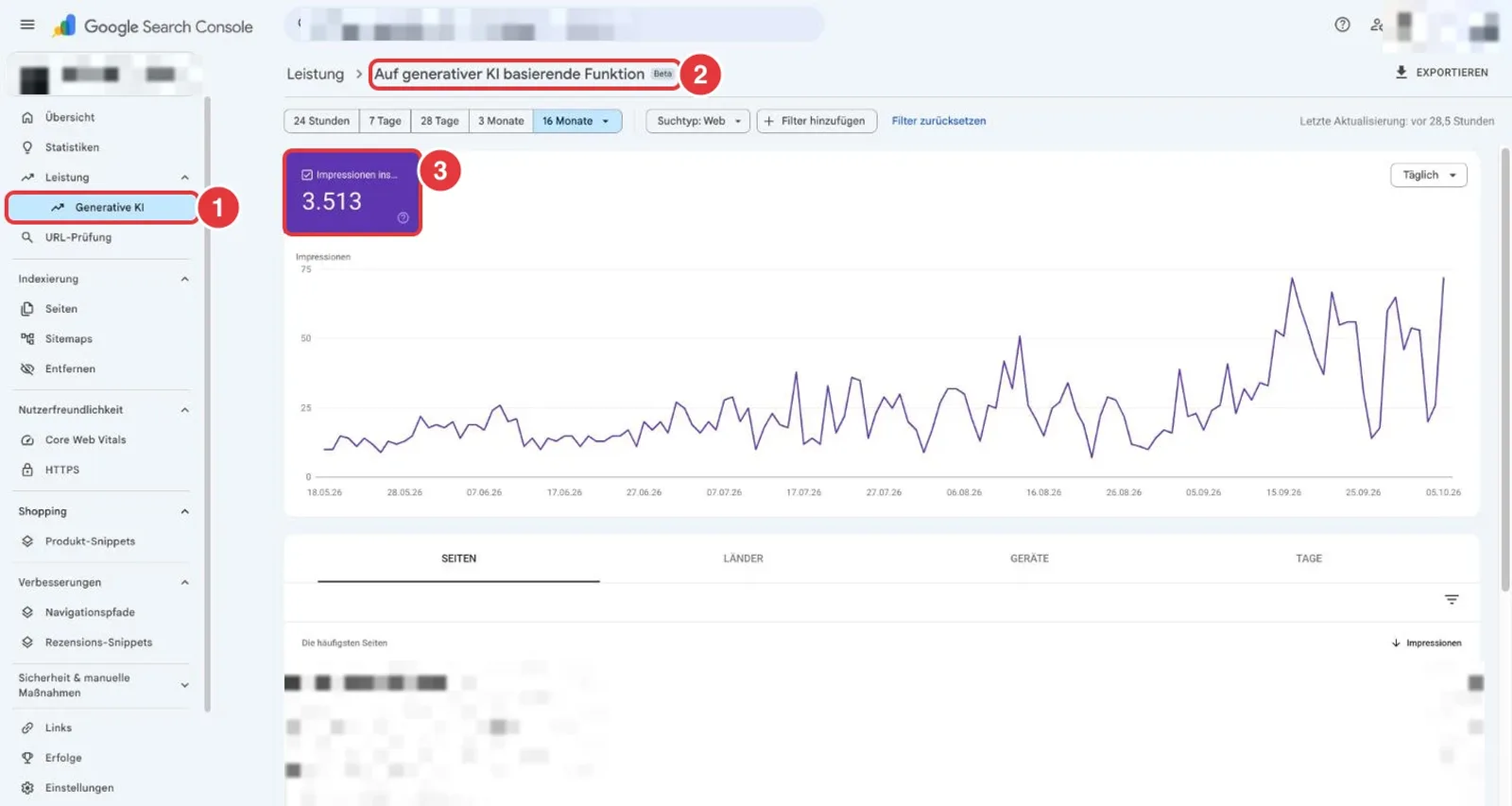Click the Seiten pages icon
Screen dimensions: 1512x806
tap(27, 309)
